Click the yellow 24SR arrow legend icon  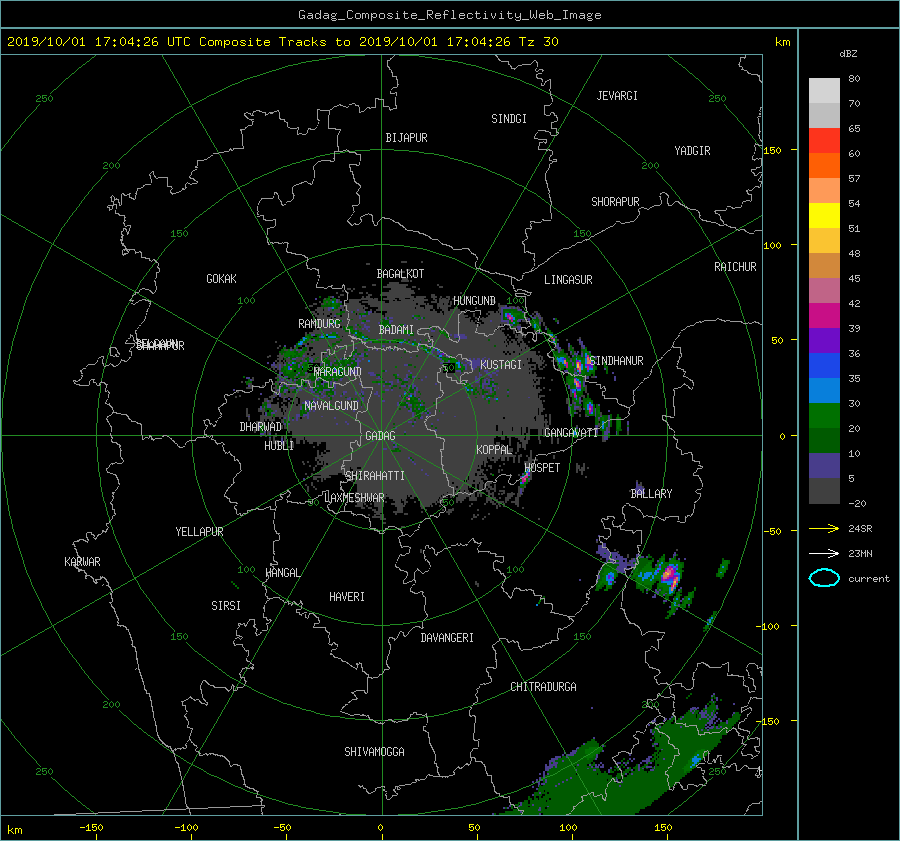[x=824, y=528]
